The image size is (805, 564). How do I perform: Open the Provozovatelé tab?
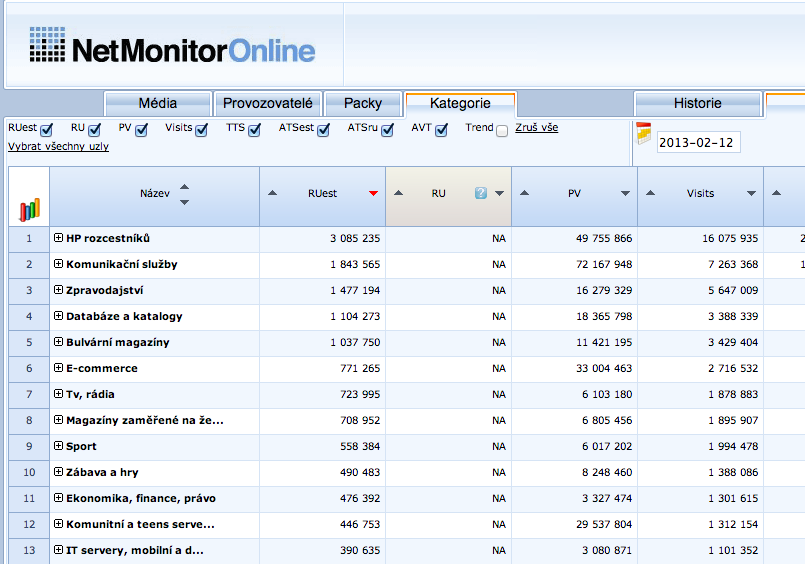(x=268, y=104)
